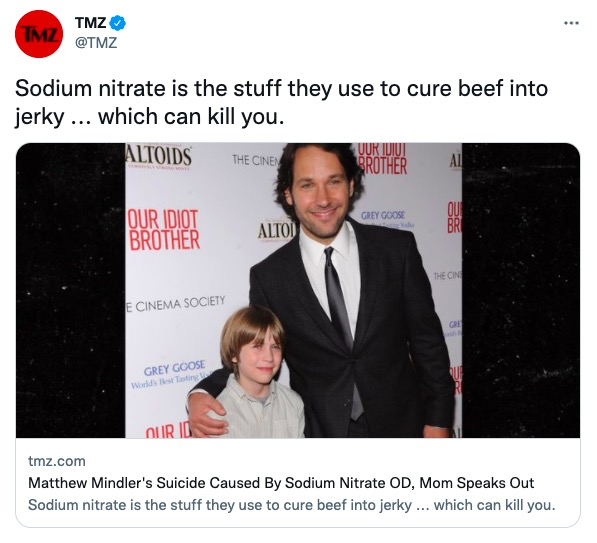Click the black left panel of card image

pos(70,291)
